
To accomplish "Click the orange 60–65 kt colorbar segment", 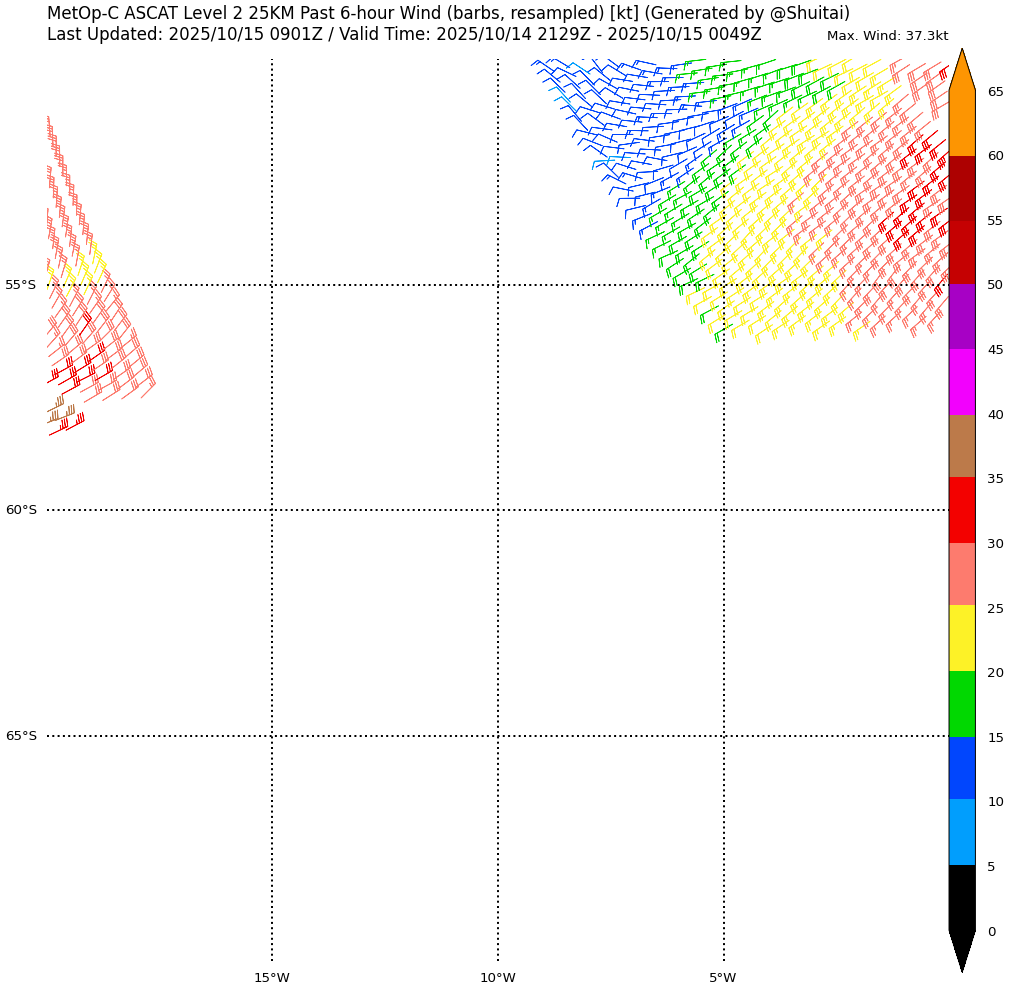I will tap(961, 123).
